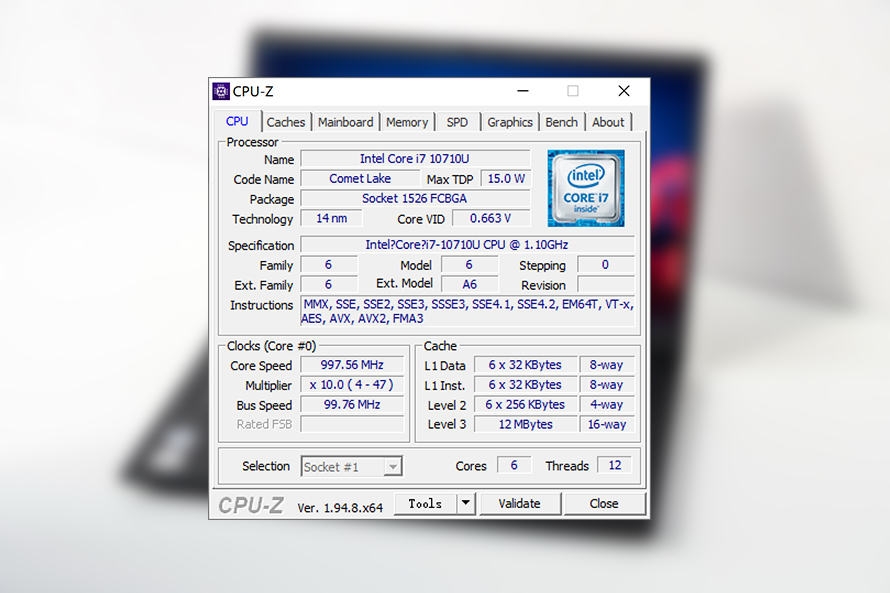Show the Graphics tab
Image resolution: width=890 pixels, height=593 pixels.
tap(510, 122)
